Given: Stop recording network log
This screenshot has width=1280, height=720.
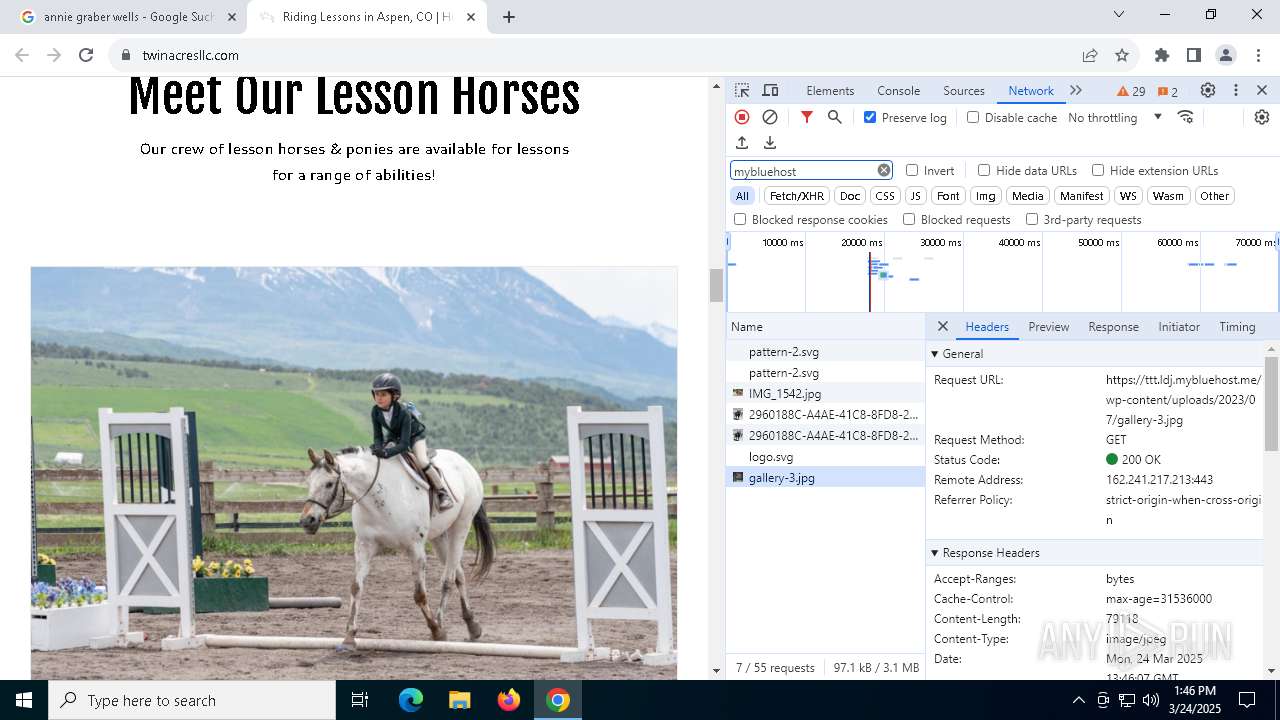Looking at the screenshot, I should (x=742, y=117).
